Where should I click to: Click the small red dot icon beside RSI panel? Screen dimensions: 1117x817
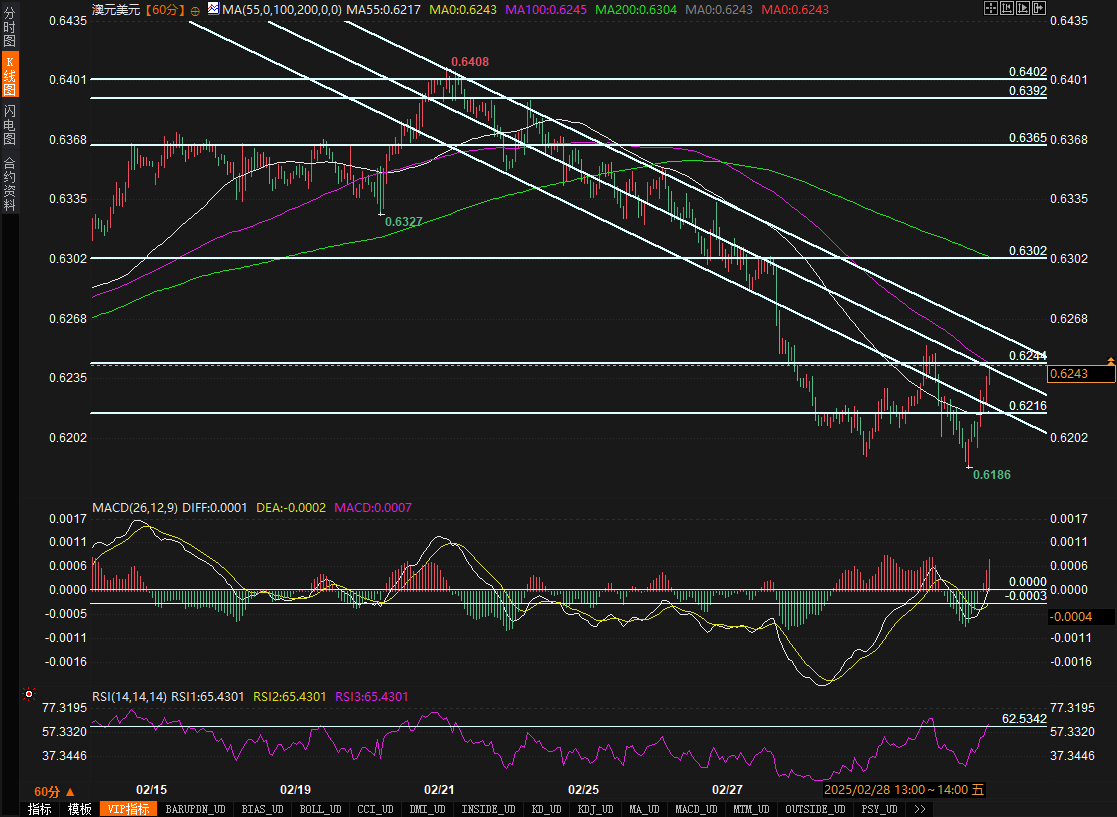(28, 693)
